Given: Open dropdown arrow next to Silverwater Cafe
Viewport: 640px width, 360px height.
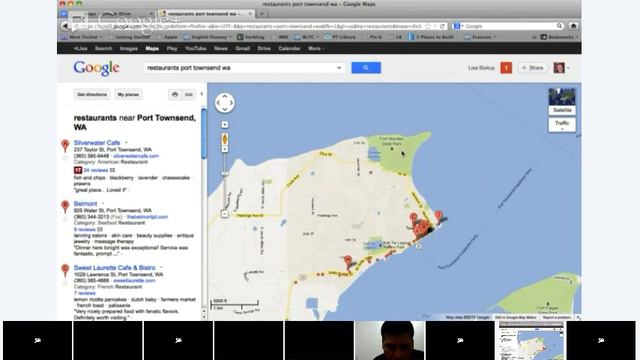Looking at the screenshot, I should point(126,143).
